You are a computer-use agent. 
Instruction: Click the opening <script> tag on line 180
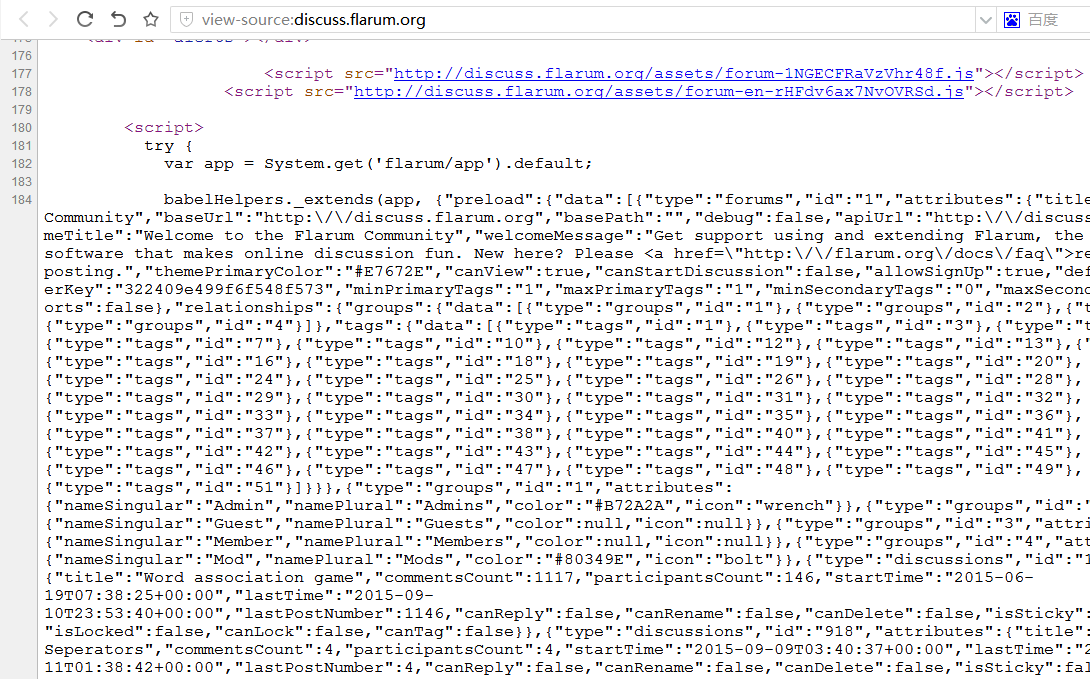(164, 128)
